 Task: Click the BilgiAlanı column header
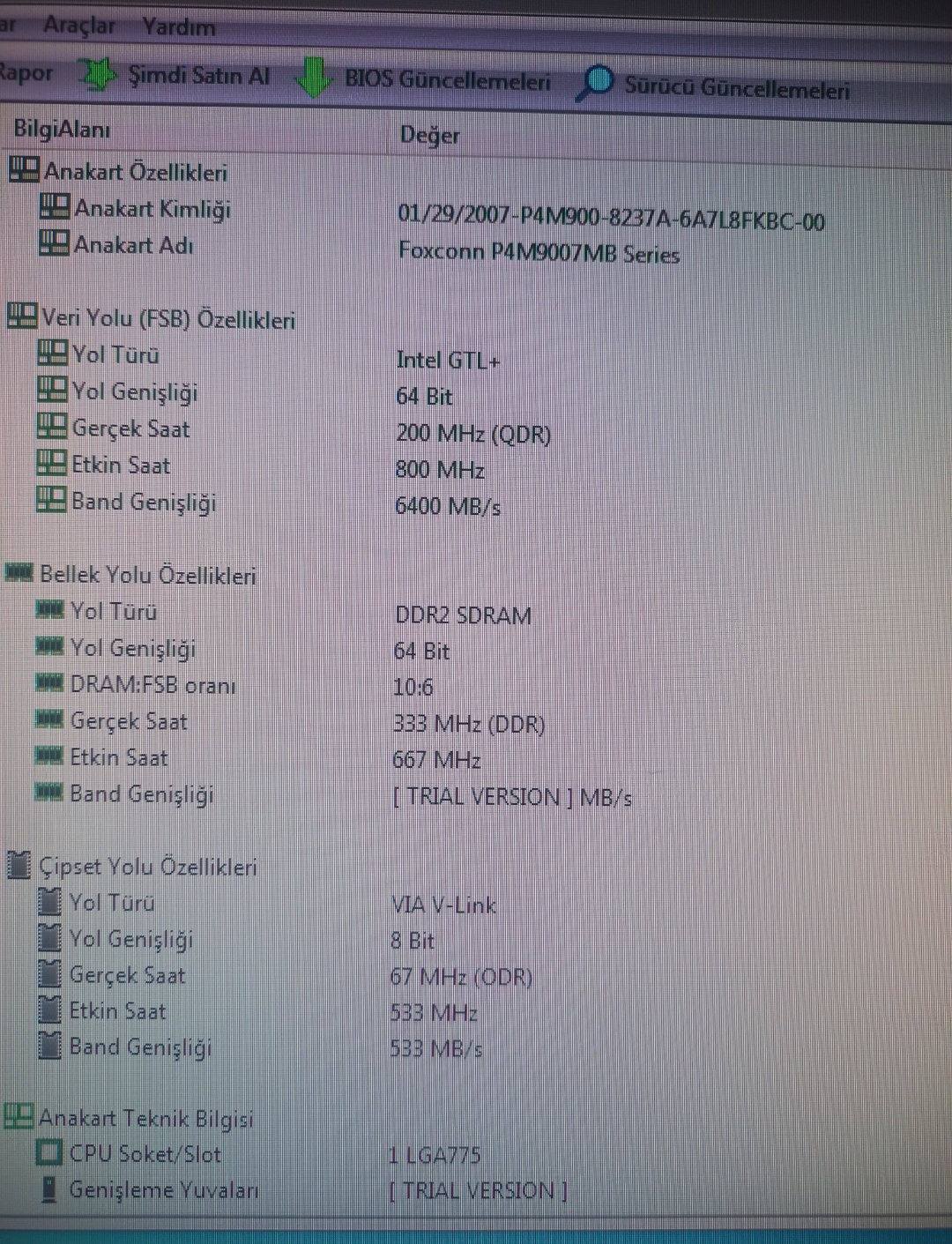click(x=62, y=130)
